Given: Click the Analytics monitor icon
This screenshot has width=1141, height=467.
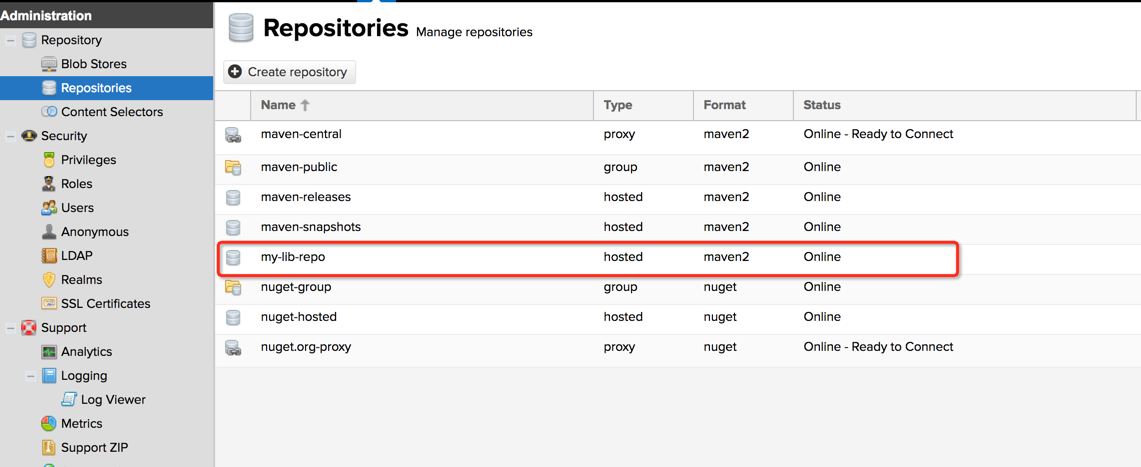Looking at the screenshot, I should 49,352.
